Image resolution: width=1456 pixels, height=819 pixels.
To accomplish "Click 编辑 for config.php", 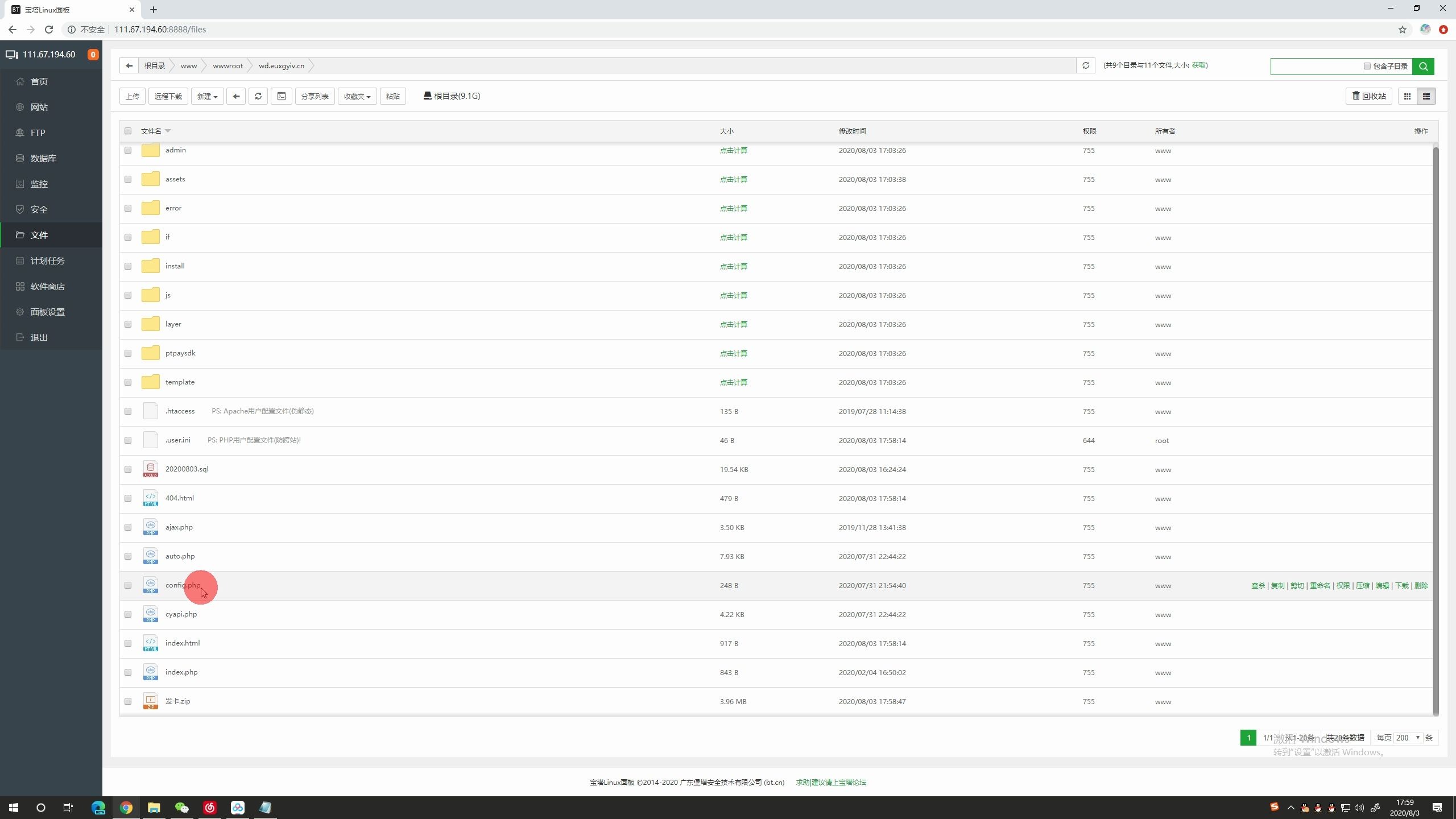I will (x=1382, y=586).
